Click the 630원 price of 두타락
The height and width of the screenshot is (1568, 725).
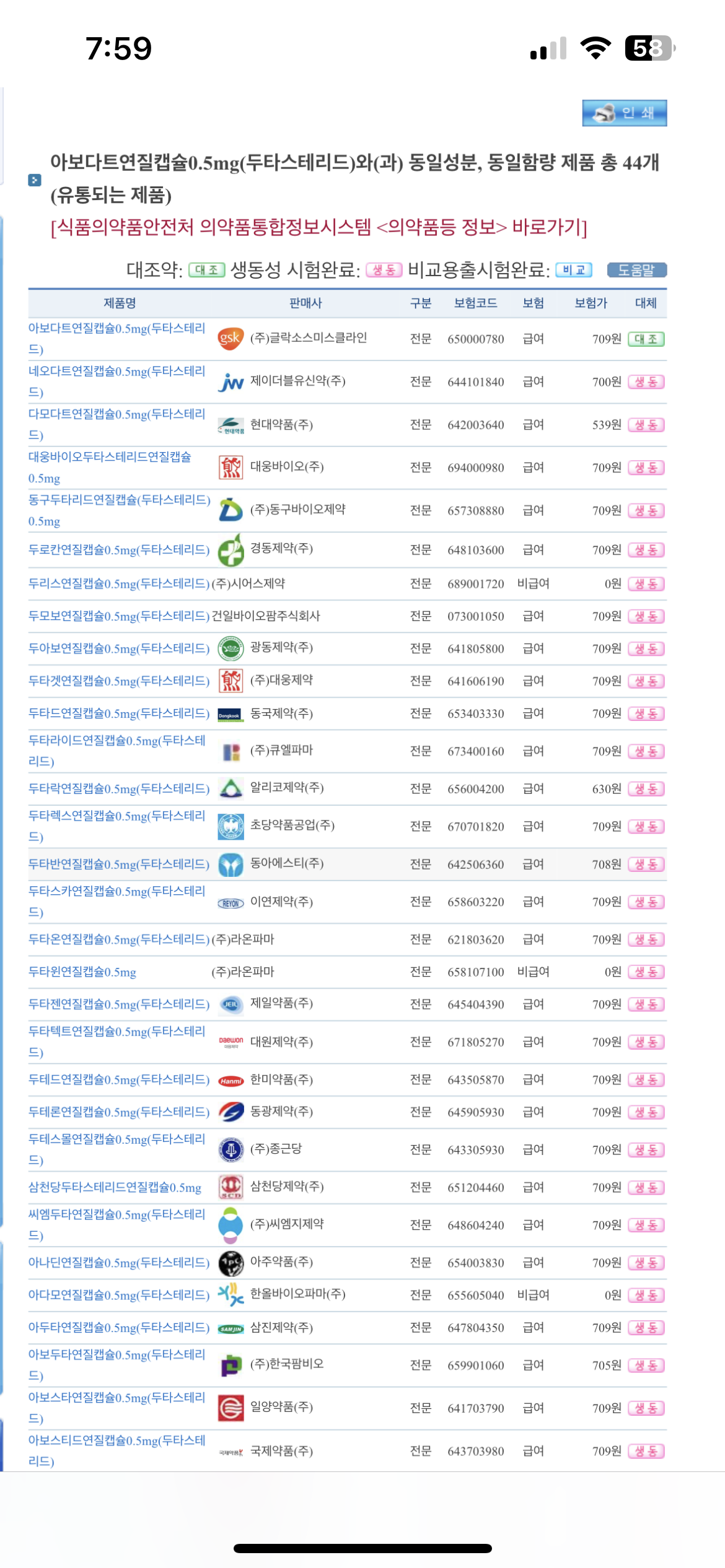(607, 789)
